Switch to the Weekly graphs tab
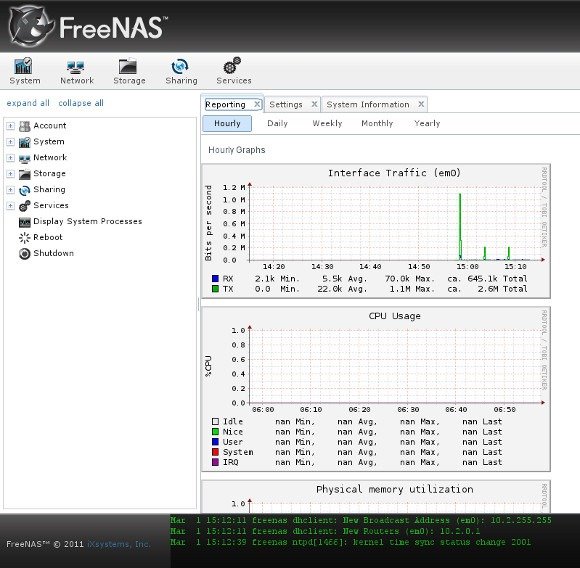 pos(327,124)
